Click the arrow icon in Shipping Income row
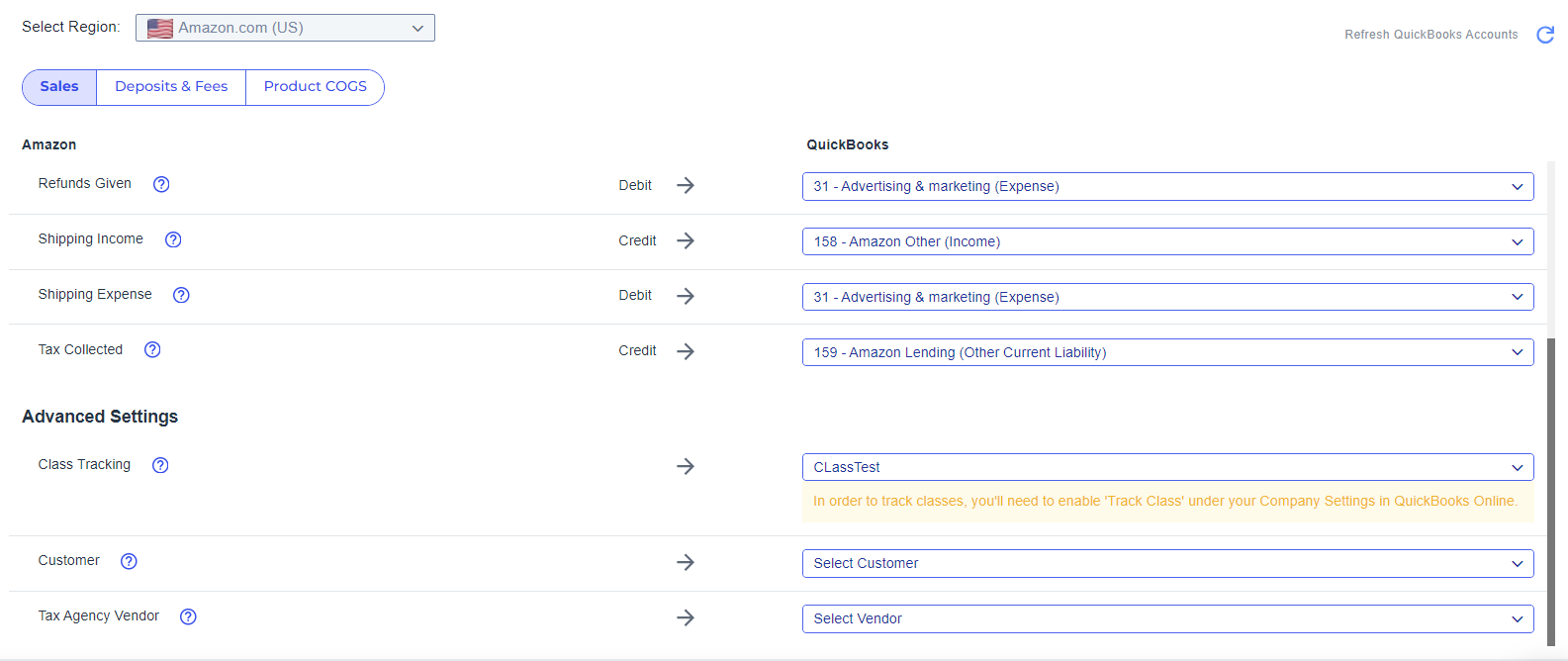The image size is (1568, 661). click(x=686, y=240)
